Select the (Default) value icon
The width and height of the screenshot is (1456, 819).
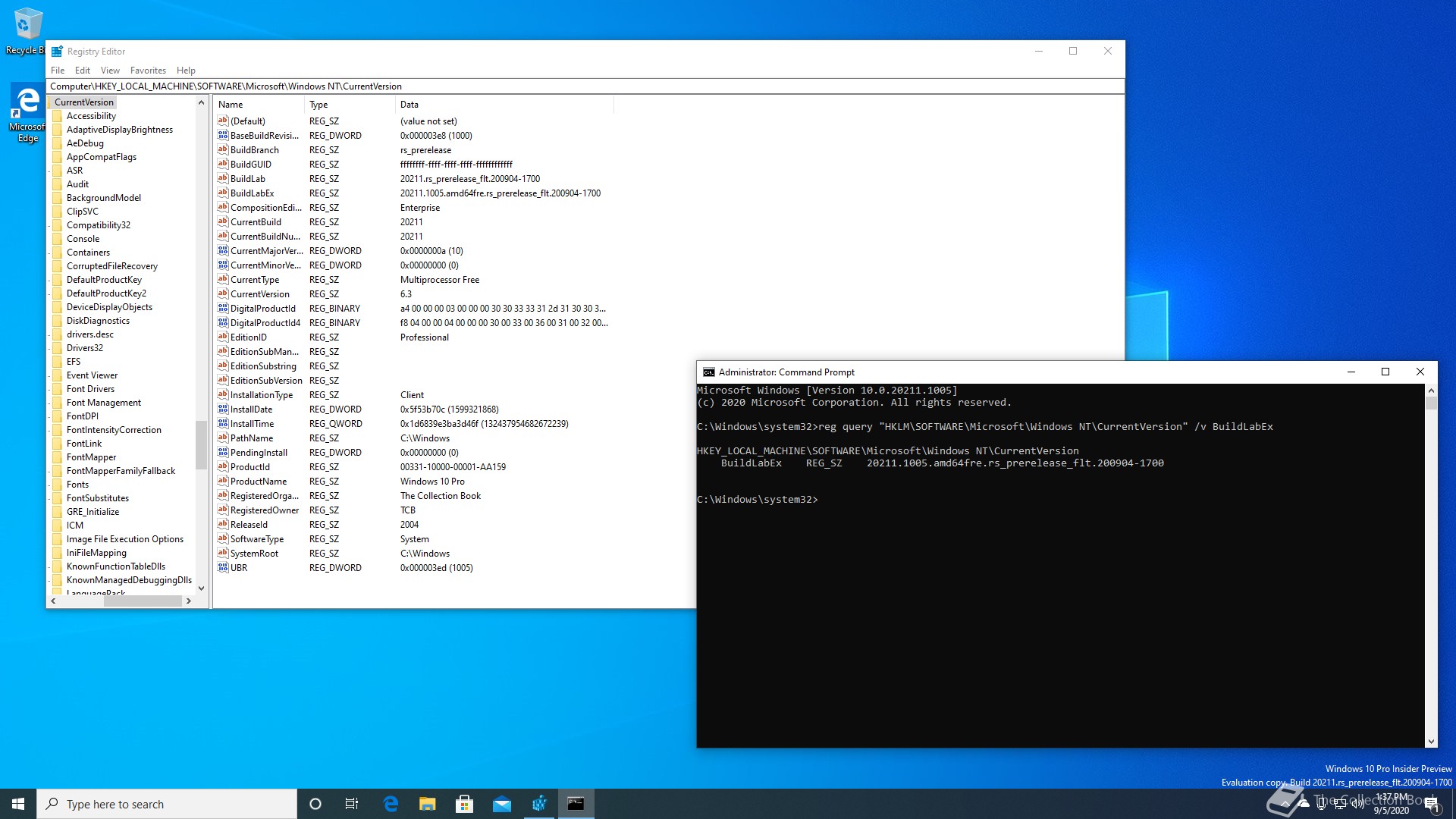223,121
